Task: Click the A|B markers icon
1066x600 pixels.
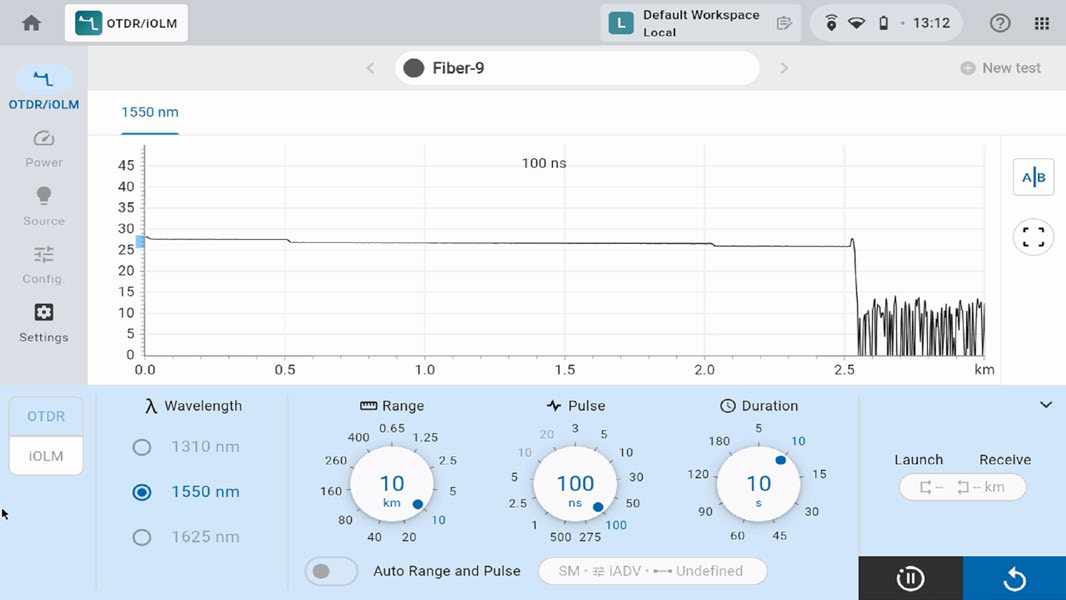Action: [x=1033, y=177]
